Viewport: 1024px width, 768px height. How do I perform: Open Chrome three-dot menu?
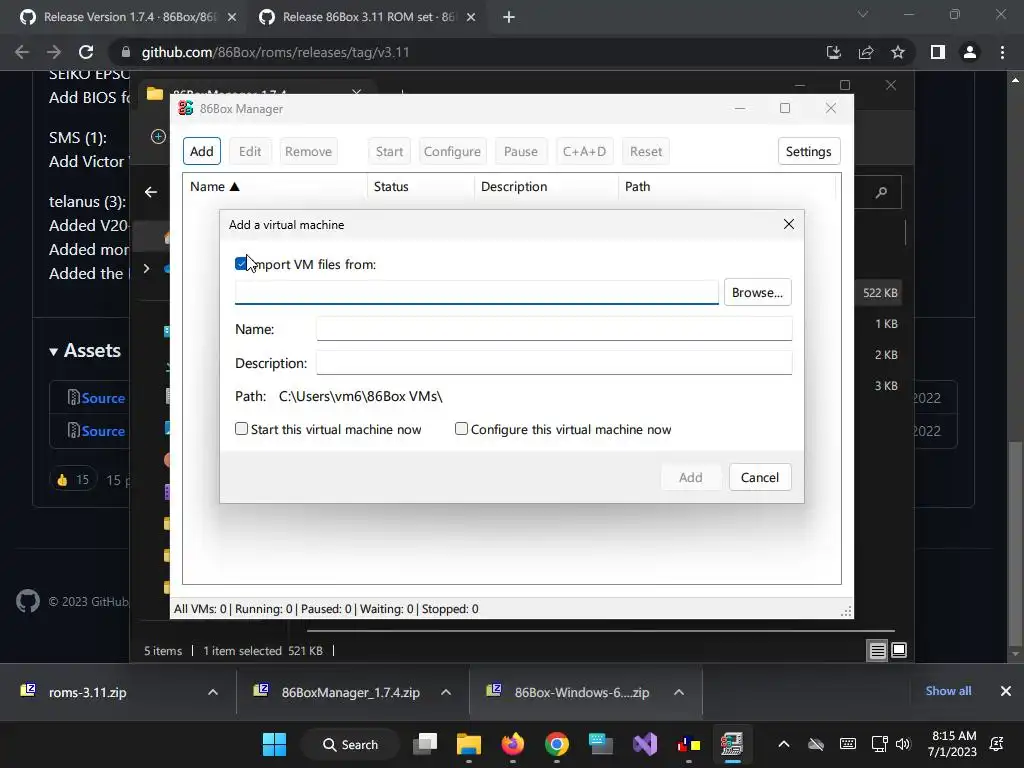1002,52
